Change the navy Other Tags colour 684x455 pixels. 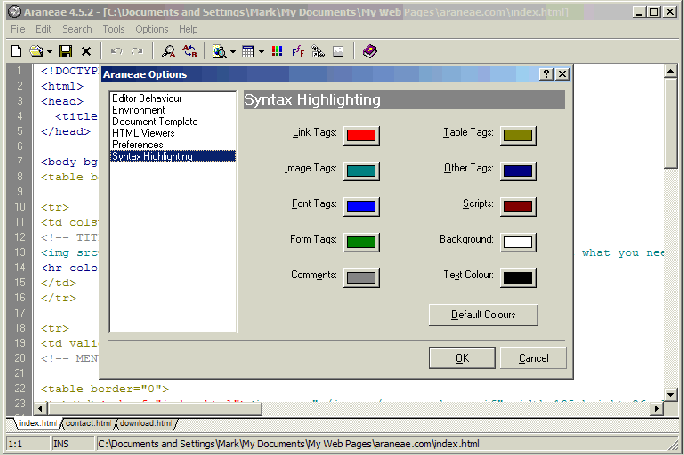518,171
